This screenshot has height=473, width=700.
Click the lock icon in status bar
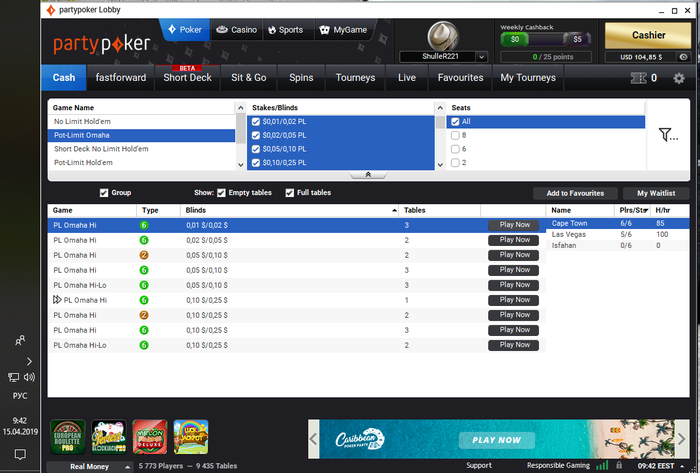coord(619,465)
